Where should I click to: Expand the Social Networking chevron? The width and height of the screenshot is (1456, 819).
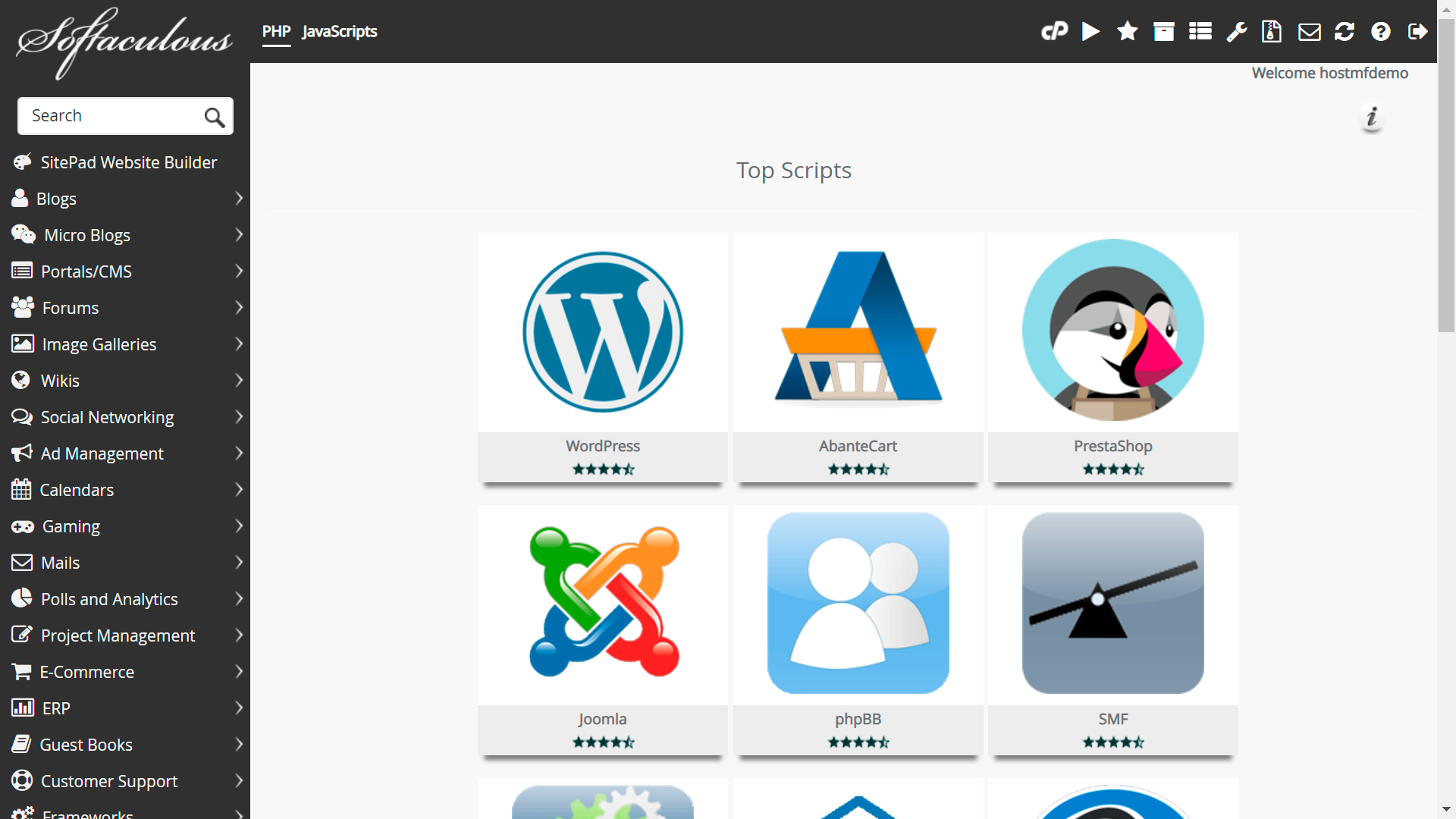[x=239, y=416]
